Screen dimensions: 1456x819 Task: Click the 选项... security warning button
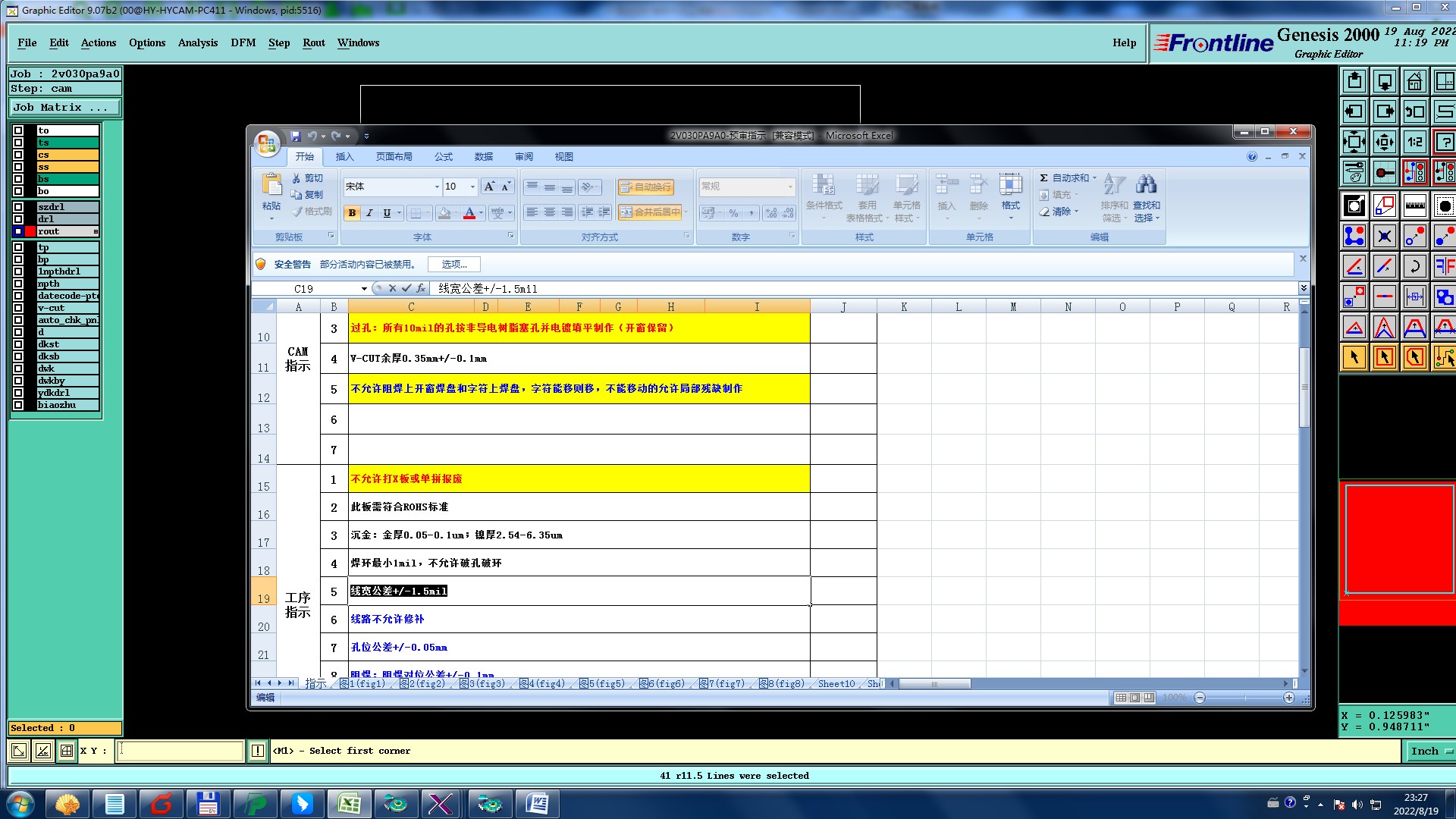tap(454, 264)
